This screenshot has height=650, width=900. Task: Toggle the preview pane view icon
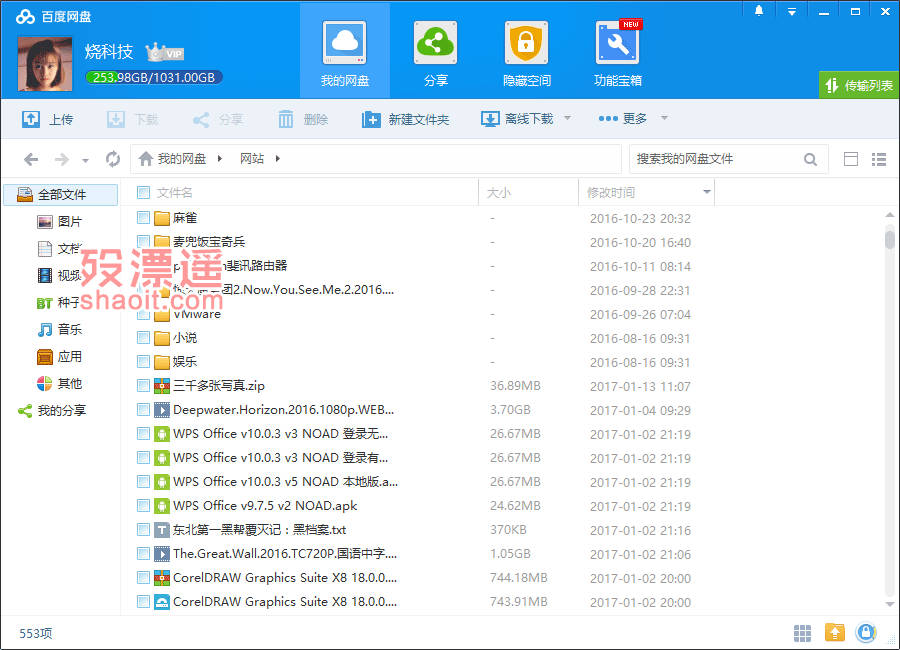(851, 159)
